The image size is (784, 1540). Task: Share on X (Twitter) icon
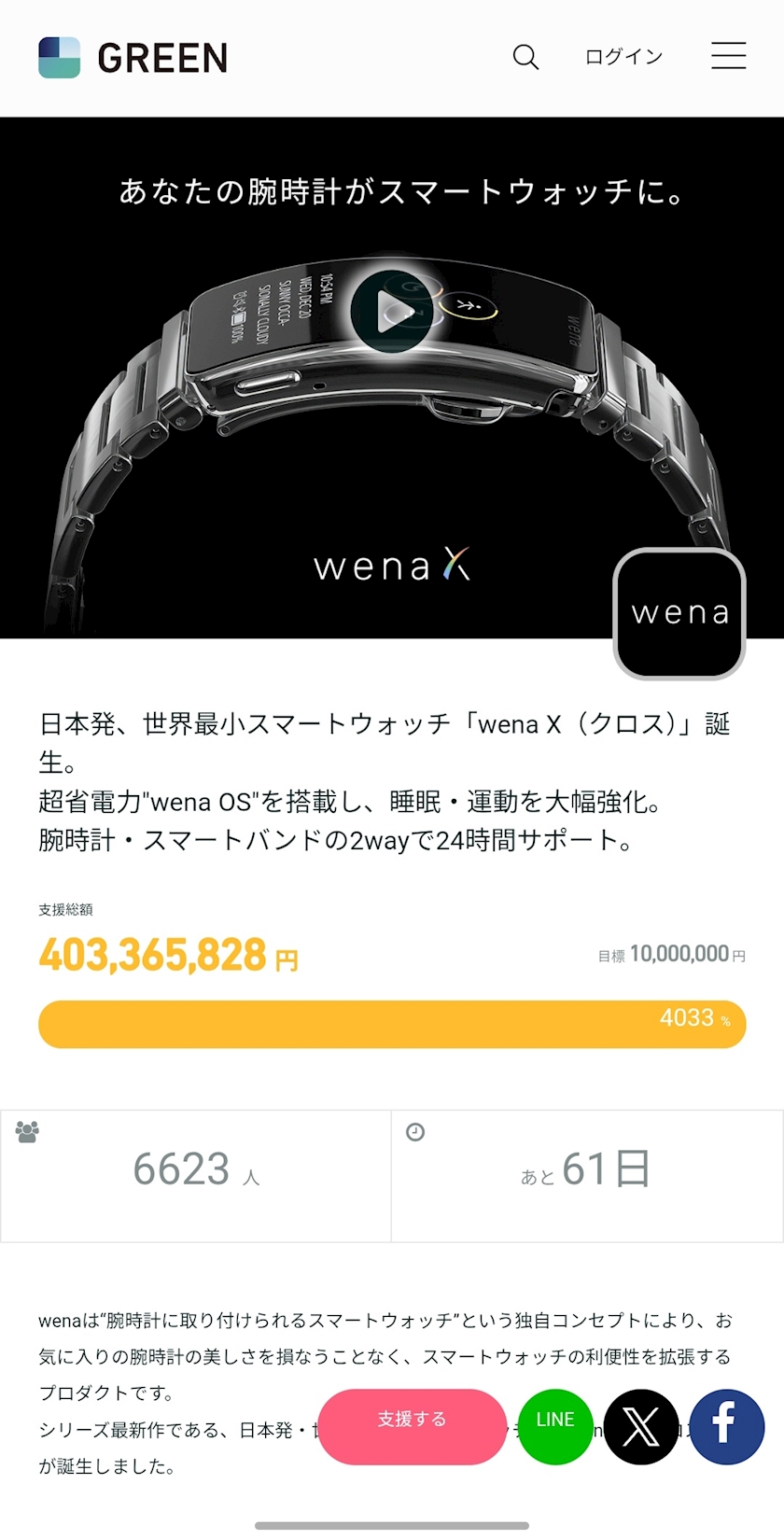(x=641, y=1426)
